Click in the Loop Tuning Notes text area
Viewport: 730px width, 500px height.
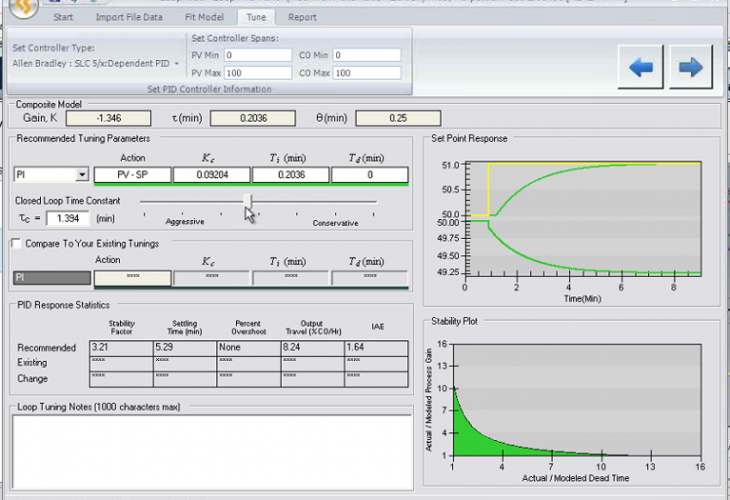pyautogui.click(x=212, y=452)
